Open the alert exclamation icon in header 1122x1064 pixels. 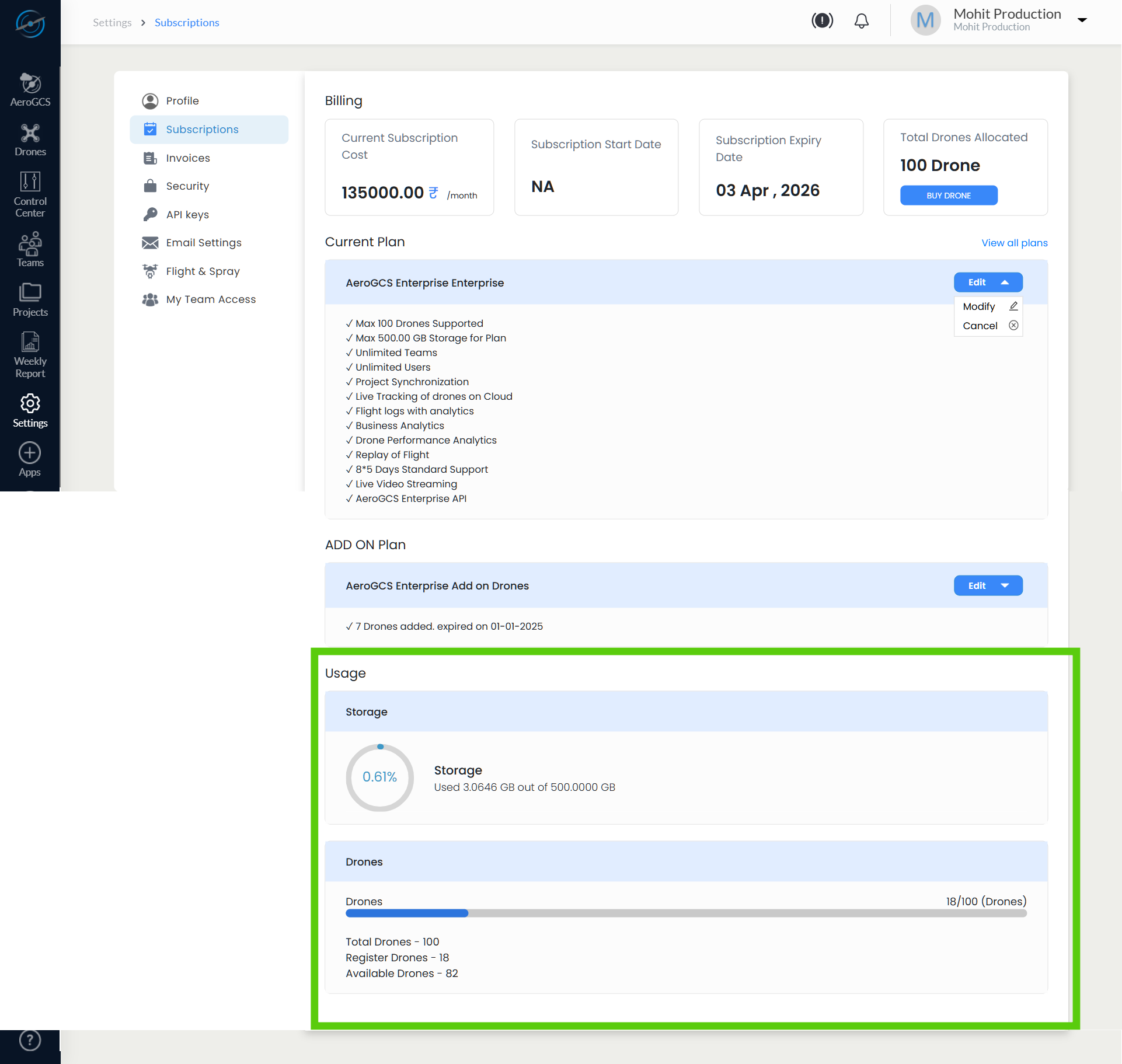click(822, 21)
